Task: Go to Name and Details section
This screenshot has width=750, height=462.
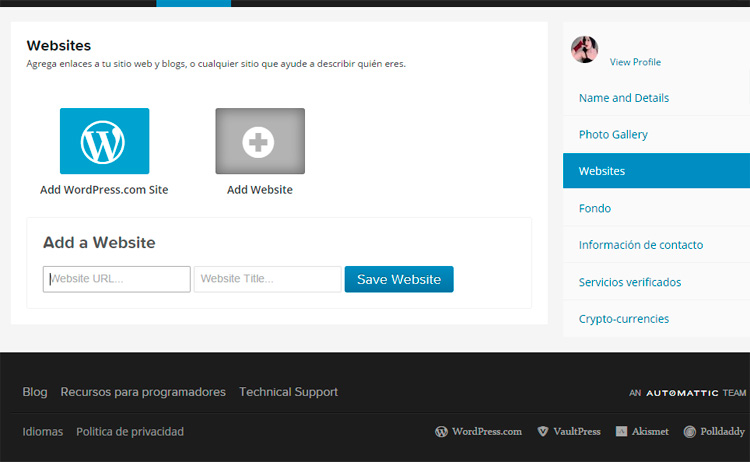Action: coord(624,98)
